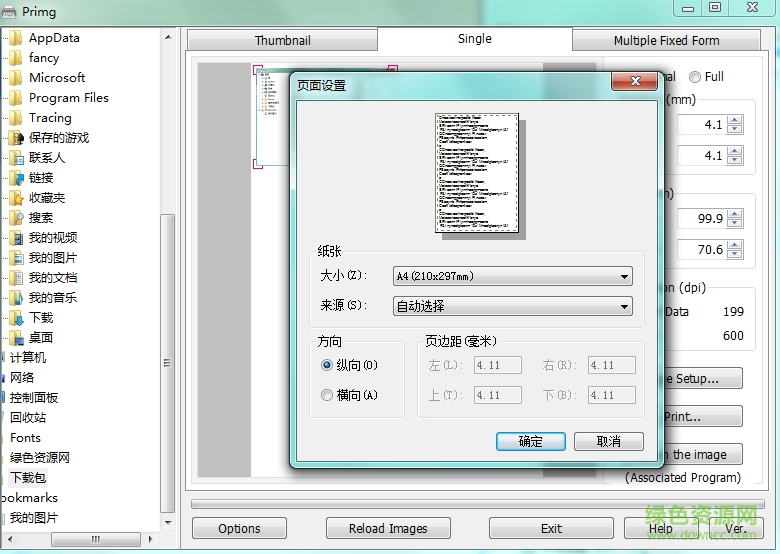Select the 我的视频 videos folder icon

click(16, 238)
